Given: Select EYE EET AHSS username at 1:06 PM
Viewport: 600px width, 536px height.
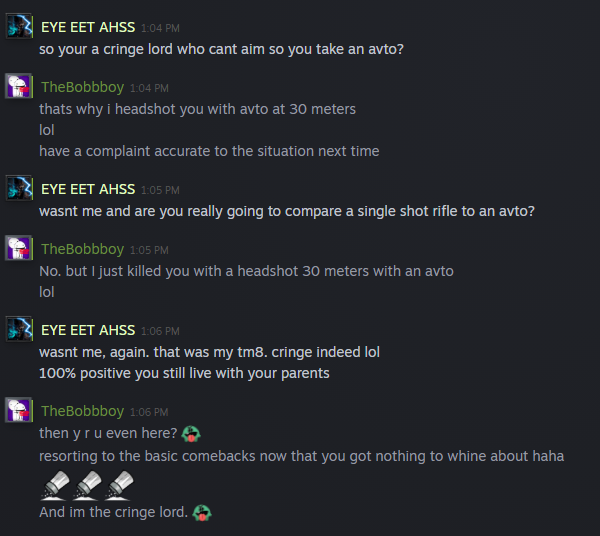Looking at the screenshot, I should (x=88, y=330).
